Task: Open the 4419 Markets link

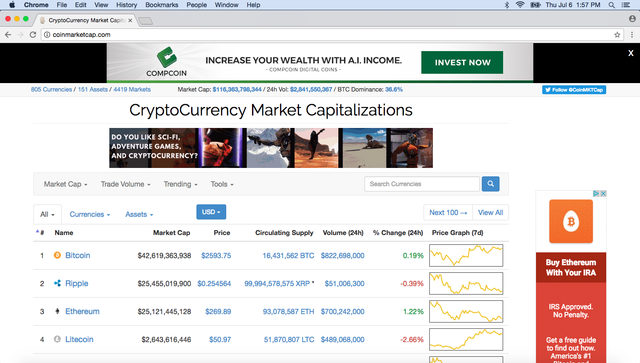Action: pyautogui.click(x=132, y=89)
